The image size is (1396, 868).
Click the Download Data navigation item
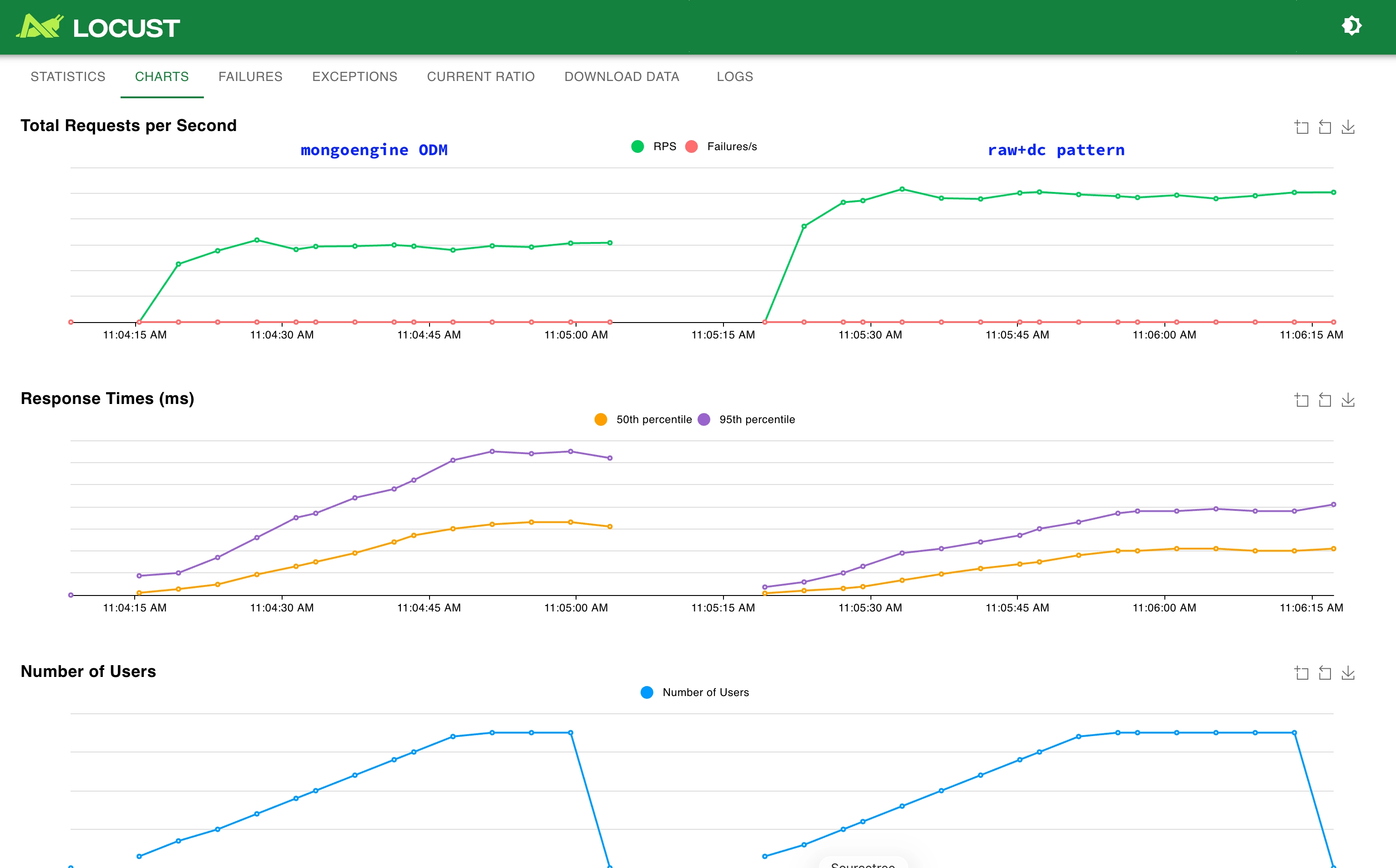pyautogui.click(x=622, y=76)
